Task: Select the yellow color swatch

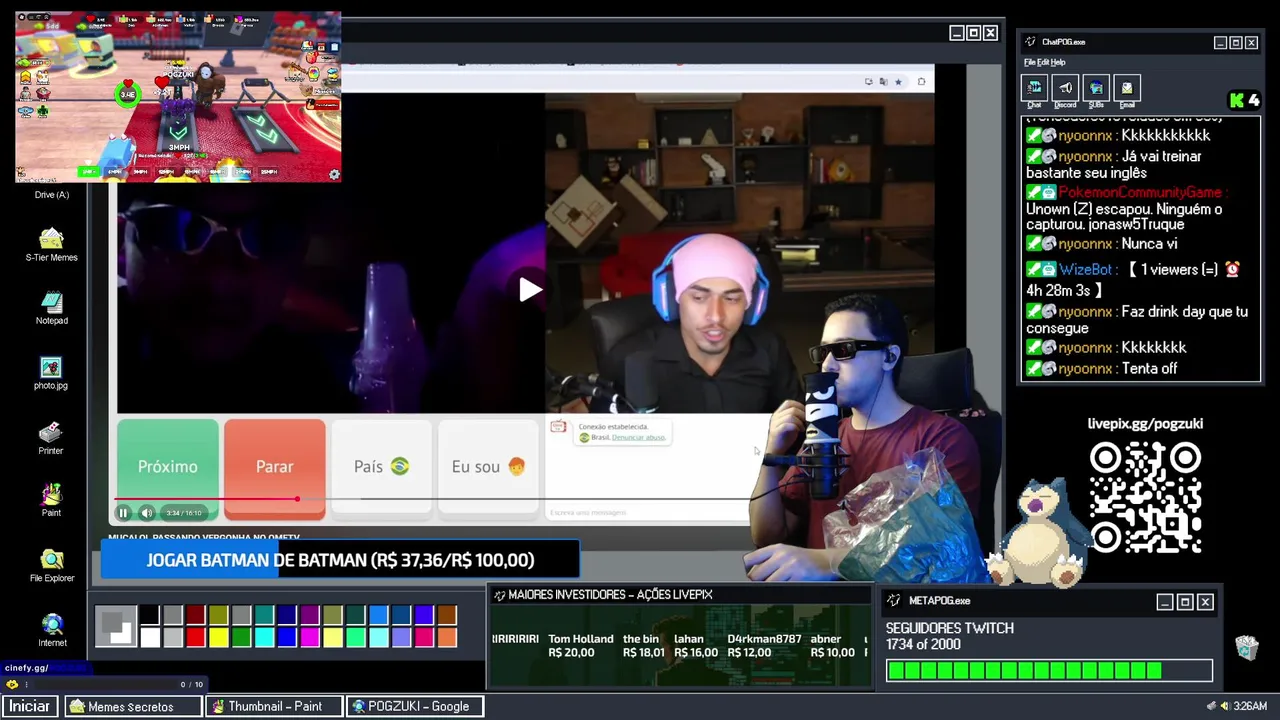Action: tap(218, 637)
